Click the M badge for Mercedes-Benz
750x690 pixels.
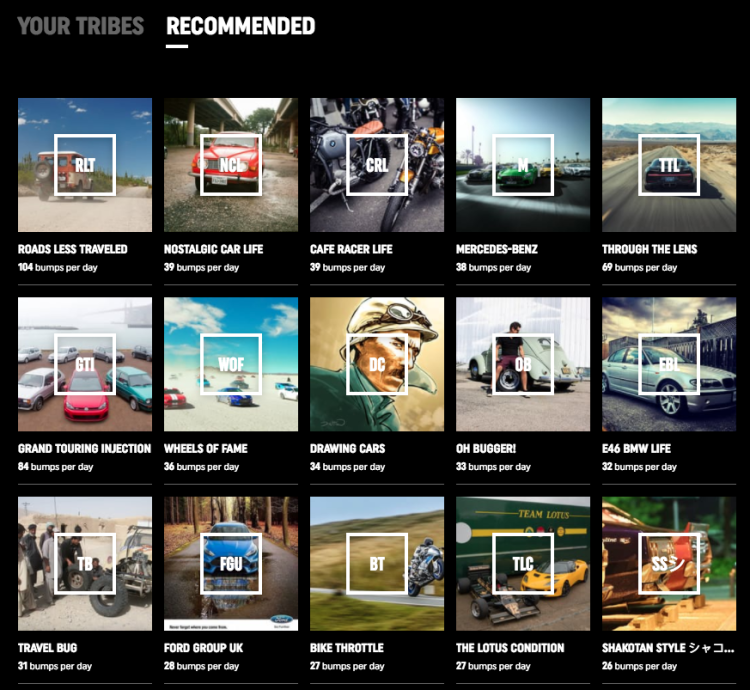coord(523,165)
